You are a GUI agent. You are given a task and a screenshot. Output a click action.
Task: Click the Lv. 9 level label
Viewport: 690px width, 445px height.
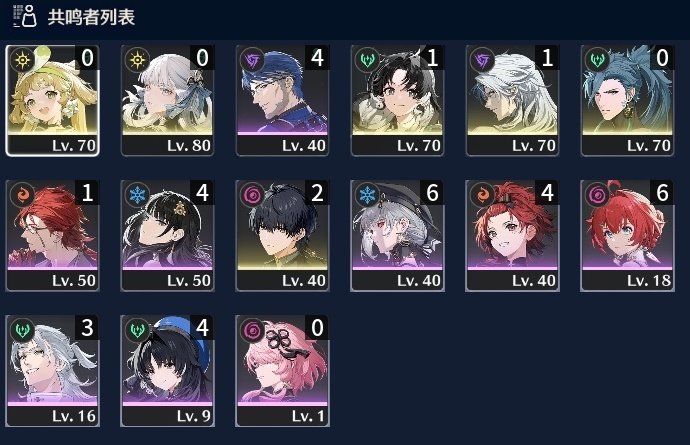(194, 416)
